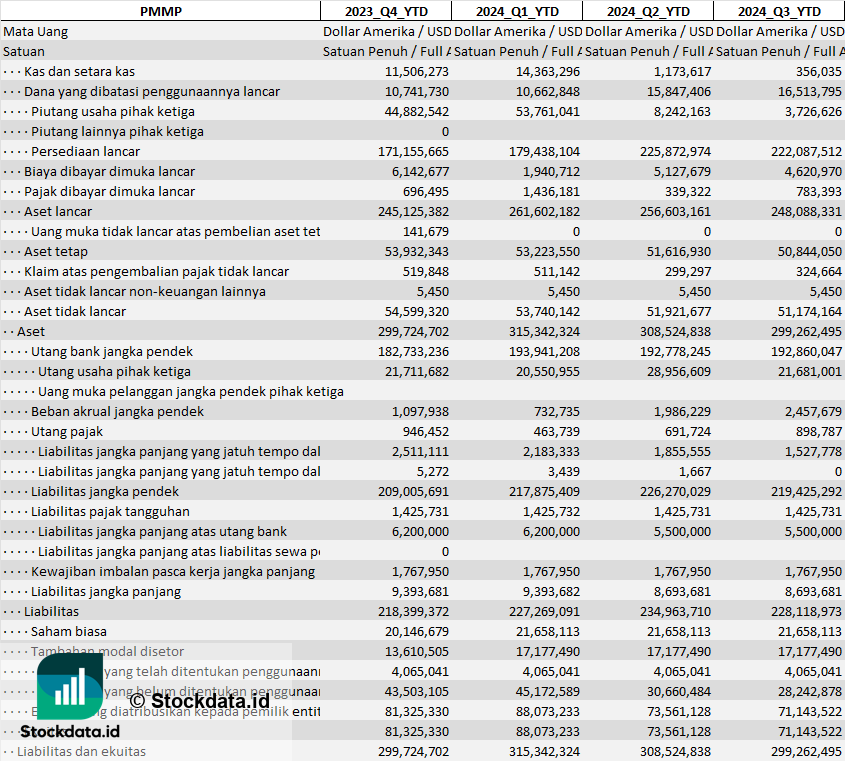The image size is (845, 761).
Task: Select the 2023_Q4_YTD column header
Action: [385, 11]
